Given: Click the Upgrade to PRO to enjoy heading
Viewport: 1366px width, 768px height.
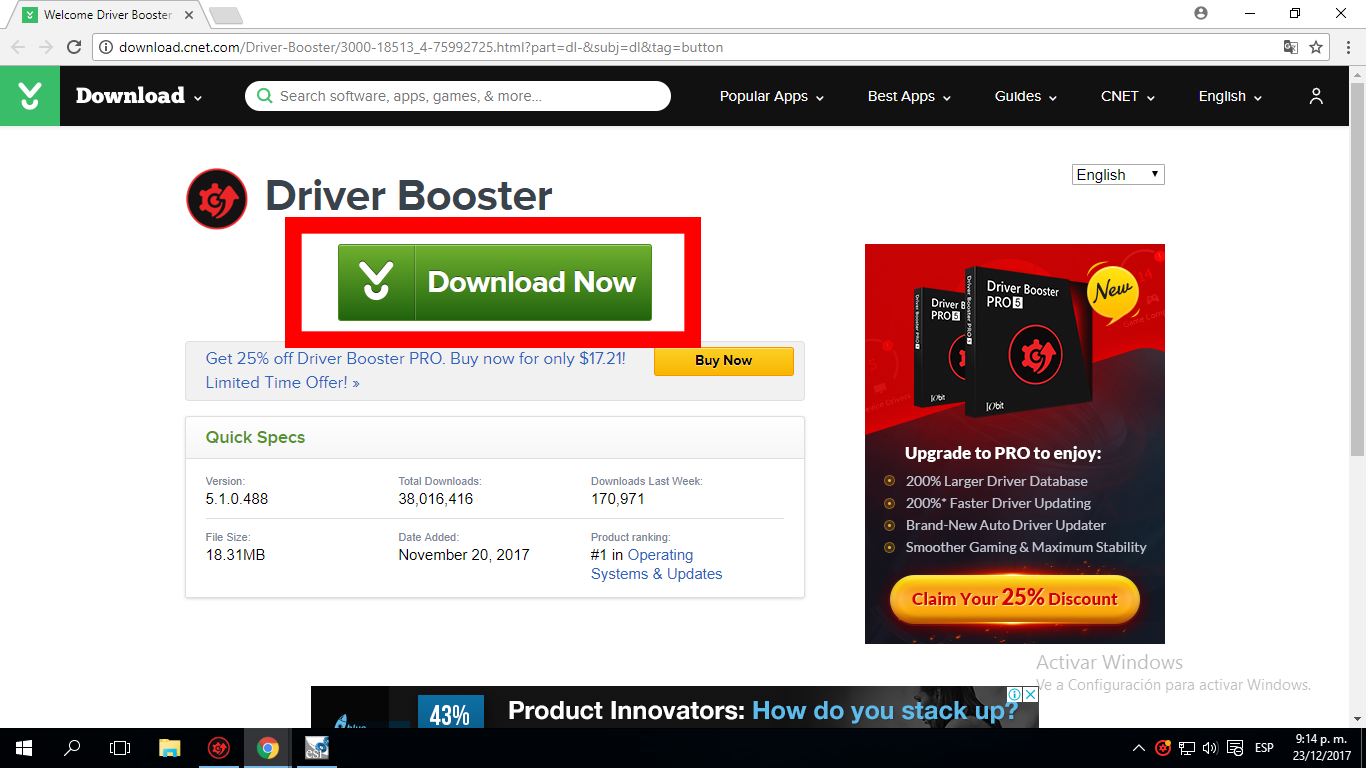Looking at the screenshot, I should coord(1003,453).
